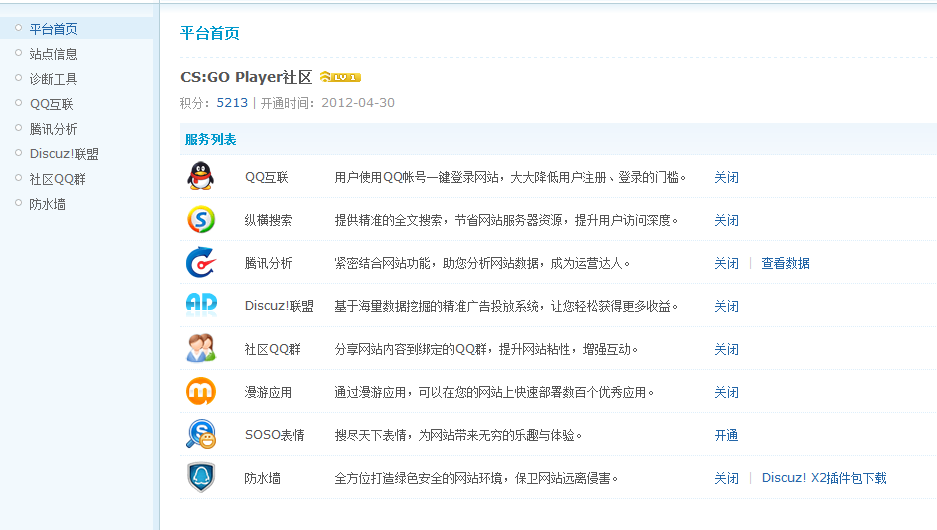
Task: Open 查看数据 link for 腾讯分析
Action: [x=785, y=264]
